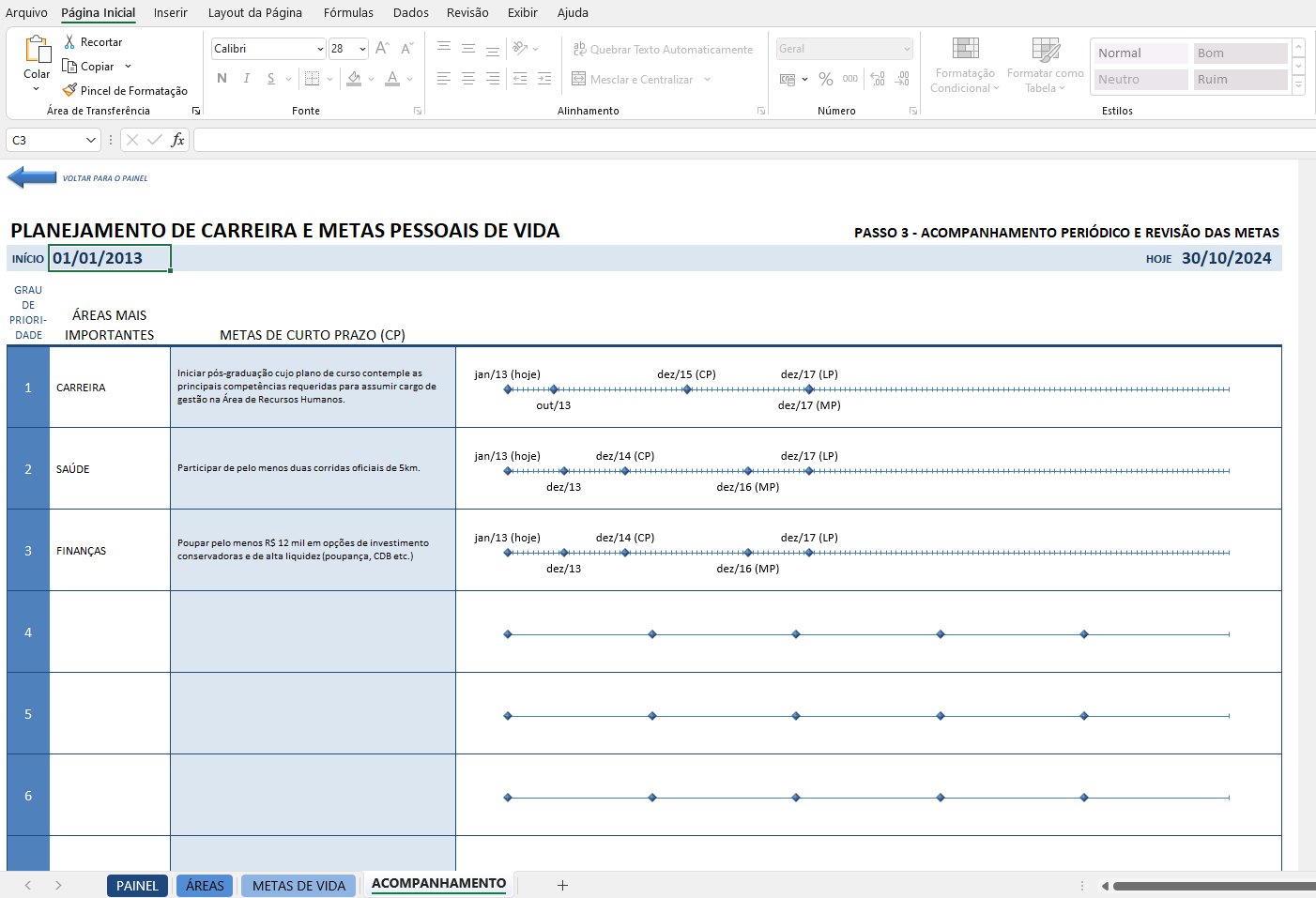Screen dimensions: 1316x898
Task: Toggle bold (N) formatting
Action: pyautogui.click(x=222, y=79)
